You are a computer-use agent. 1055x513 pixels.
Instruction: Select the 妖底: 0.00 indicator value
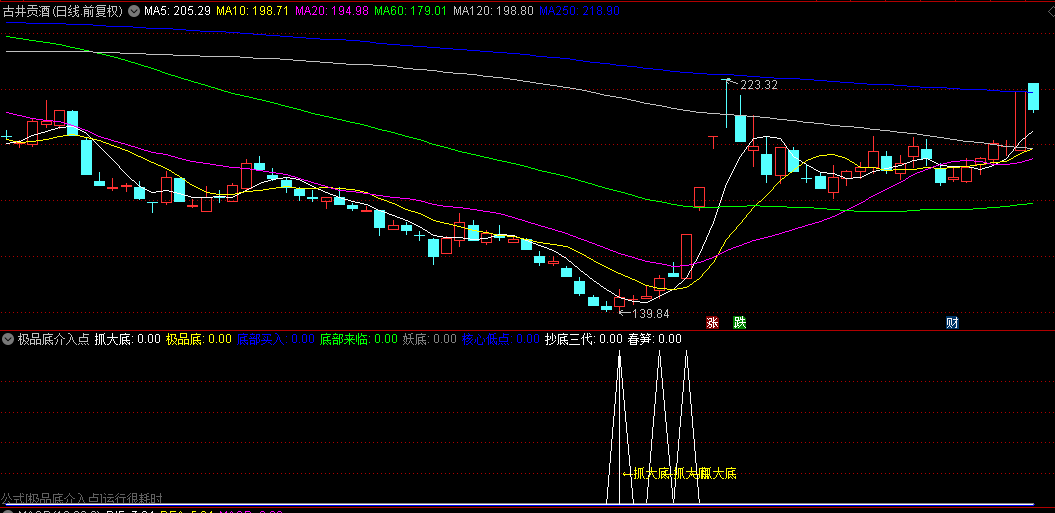(429, 339)
